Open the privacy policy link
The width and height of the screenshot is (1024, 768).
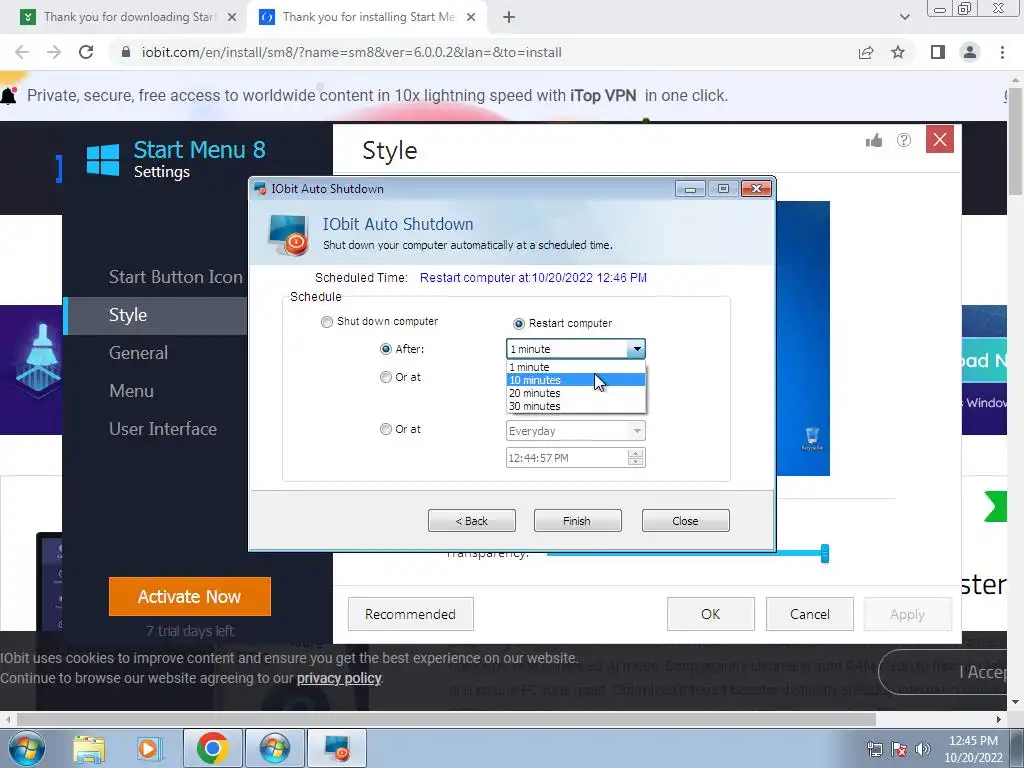(339, 679)
